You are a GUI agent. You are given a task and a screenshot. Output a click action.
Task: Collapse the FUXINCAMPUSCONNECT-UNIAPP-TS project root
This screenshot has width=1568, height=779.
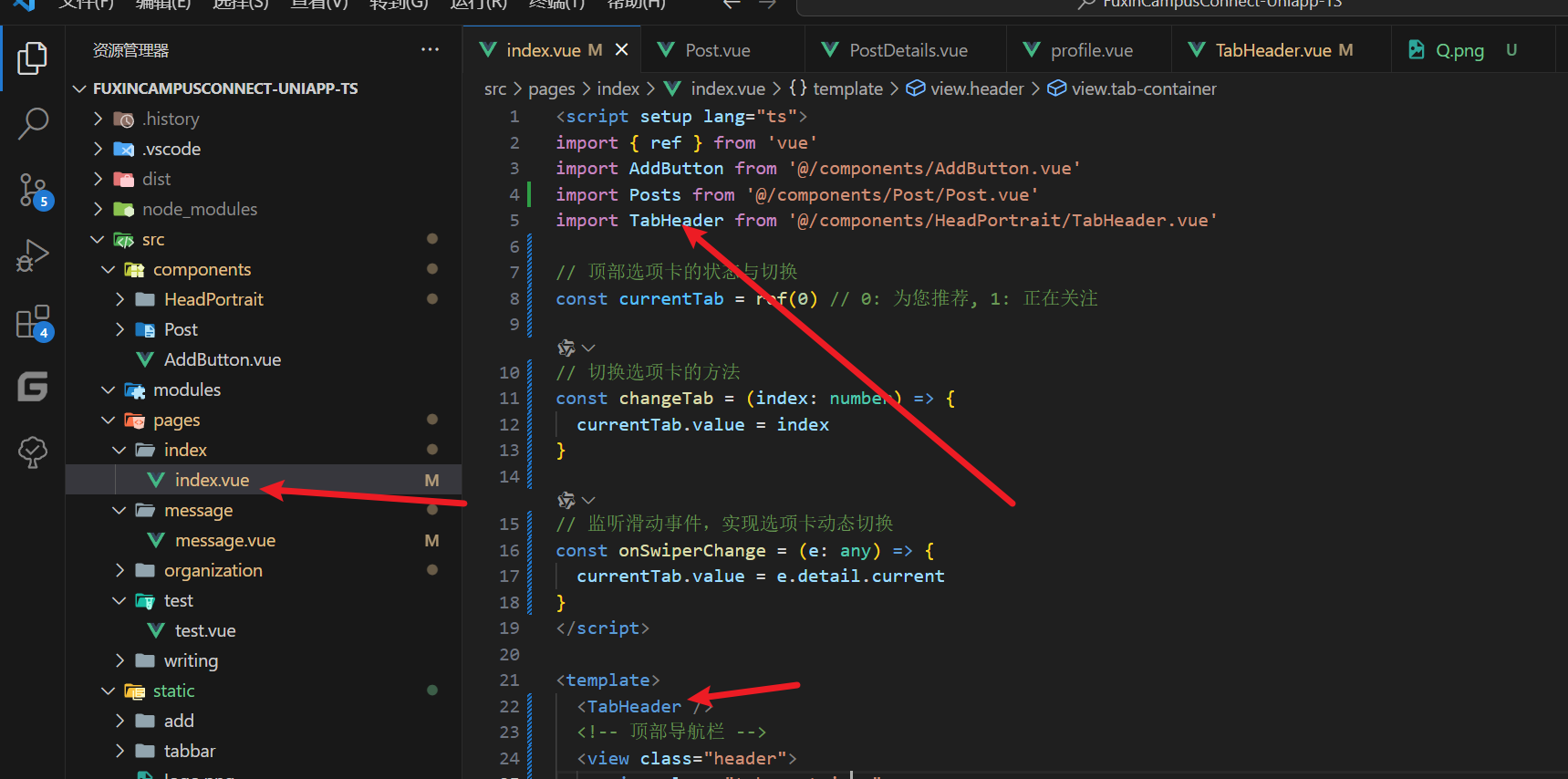79,88
